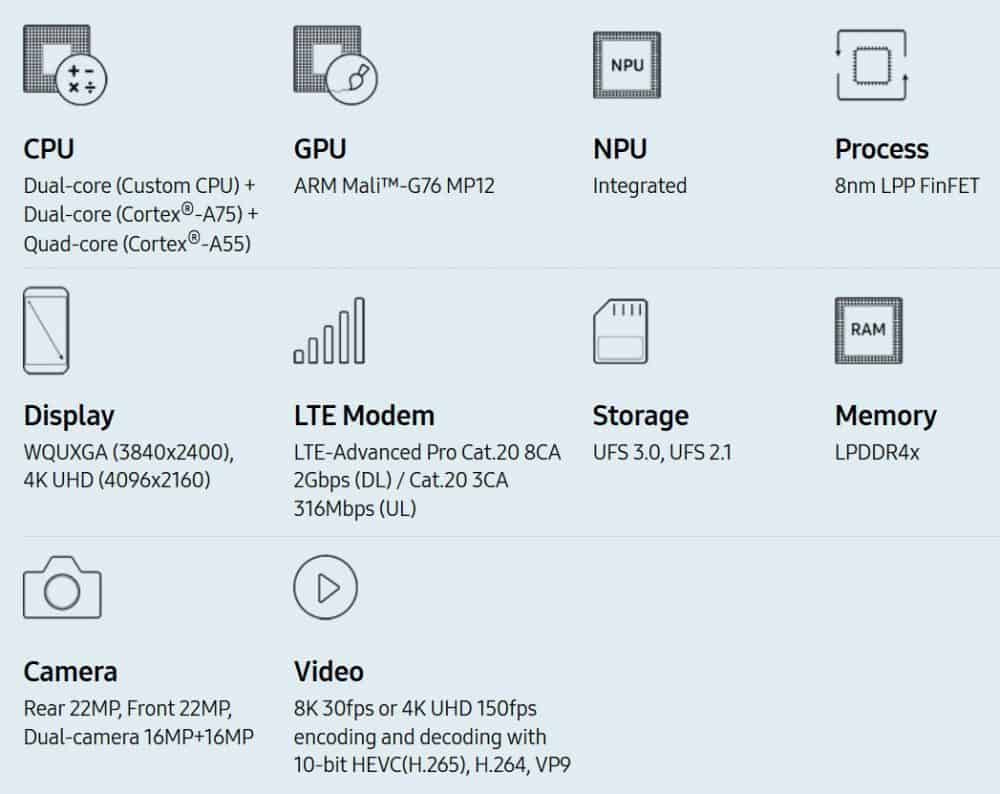Select the LTE Modem signal bars icon
The width and height of the screenshot is (1000, 794).
(x=329, y=330)
